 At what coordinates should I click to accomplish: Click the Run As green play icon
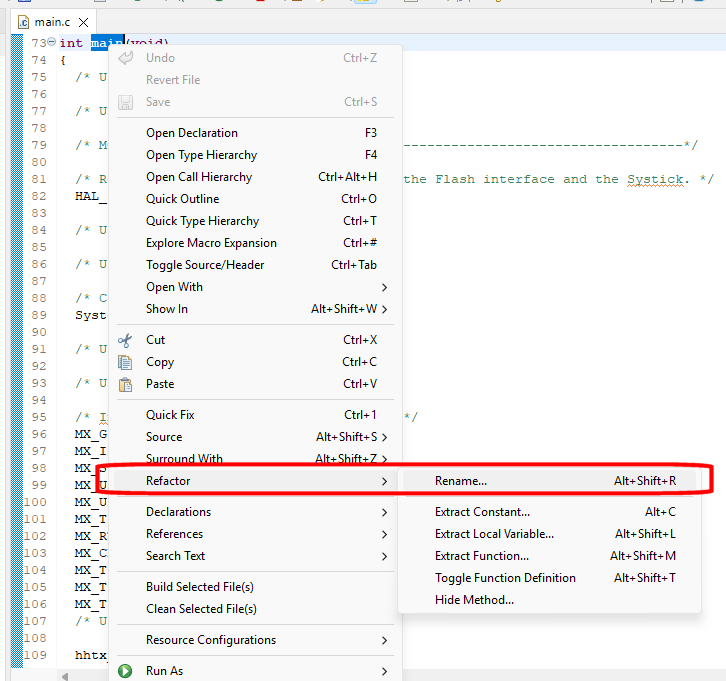[x=126, y=671]
